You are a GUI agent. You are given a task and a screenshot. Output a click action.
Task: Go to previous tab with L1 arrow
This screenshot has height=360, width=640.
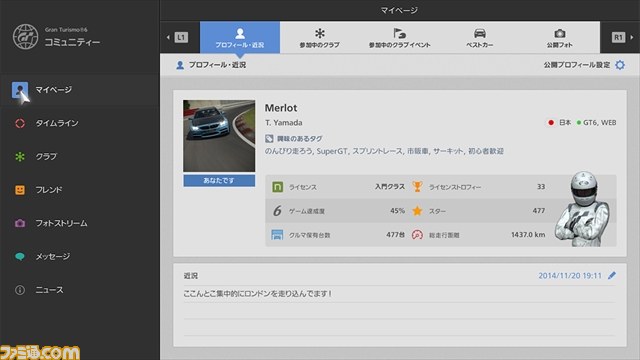coord(177,38)
